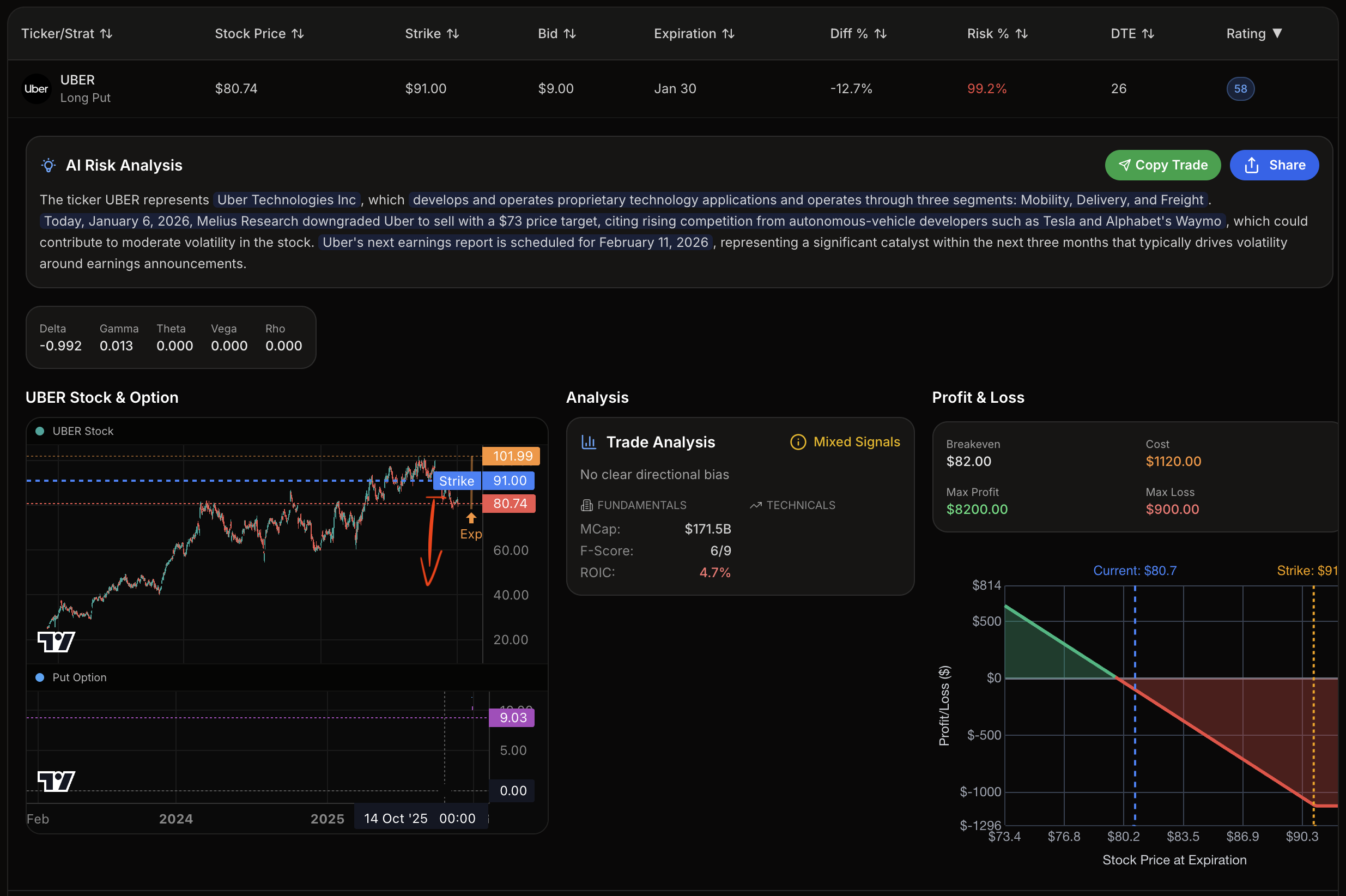This screenshot has width=1346, height=896.
Task: Click the TECHNICALS section heading
Action: (801, 505)
